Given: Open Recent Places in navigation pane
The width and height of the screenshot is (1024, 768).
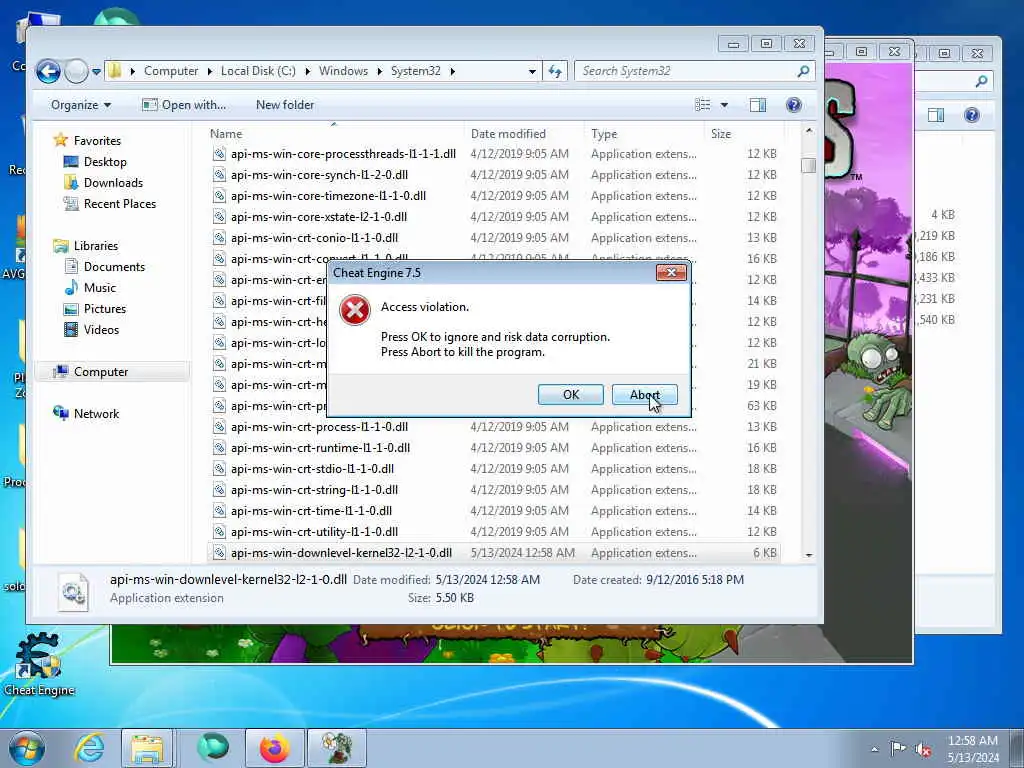Looking at the screenshot, I should pos(120,203).
